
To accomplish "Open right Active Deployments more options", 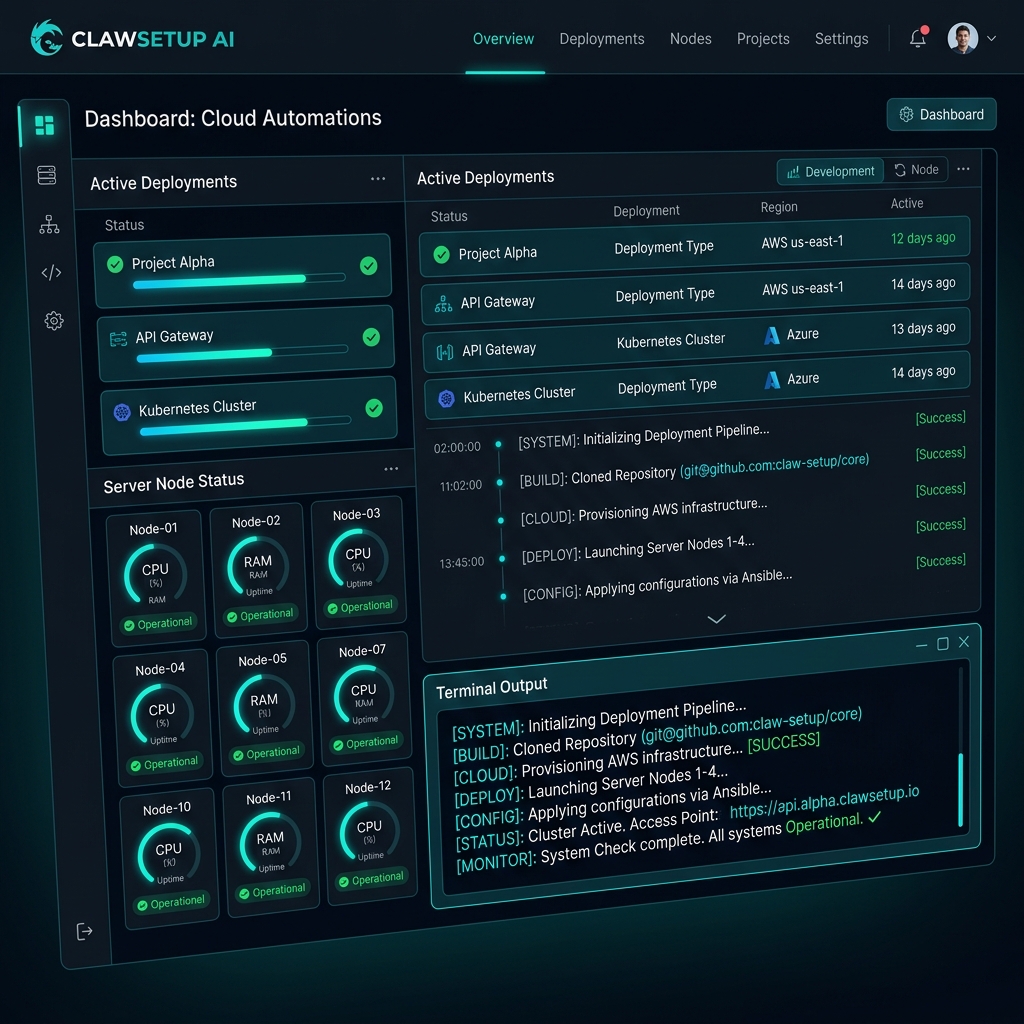I will pos(963,169).
